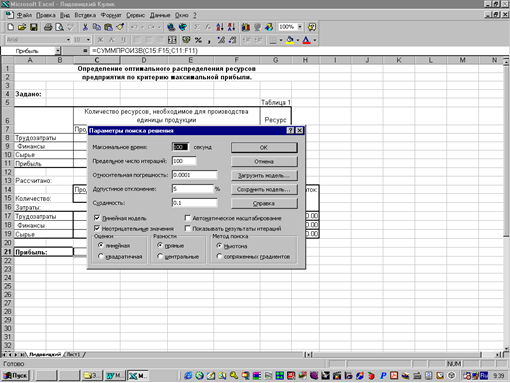Select the квадратичная radio button
Screen dimensions: 510x383
(x=101, y=256)
